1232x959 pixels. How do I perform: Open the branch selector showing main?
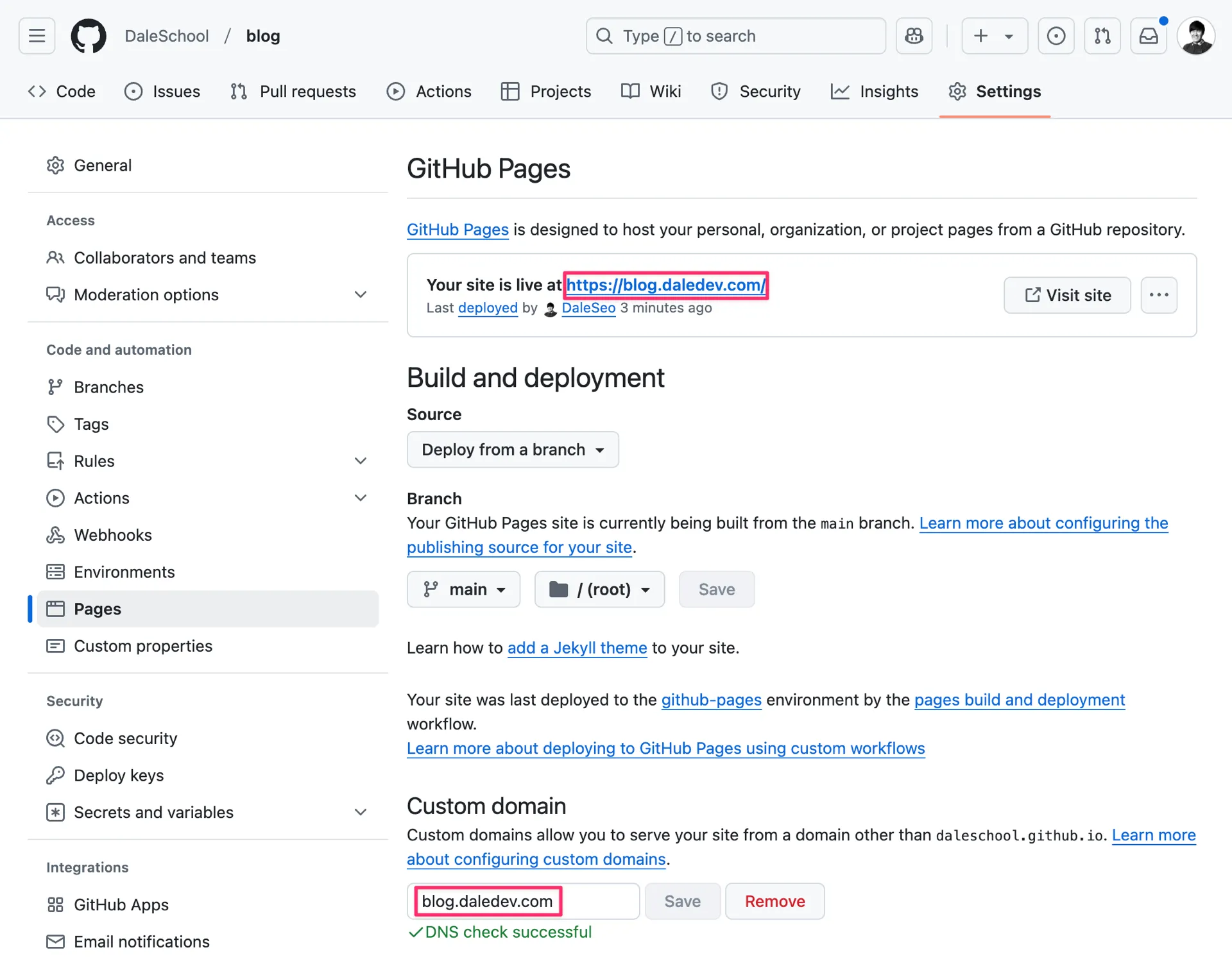click(463, 589)
